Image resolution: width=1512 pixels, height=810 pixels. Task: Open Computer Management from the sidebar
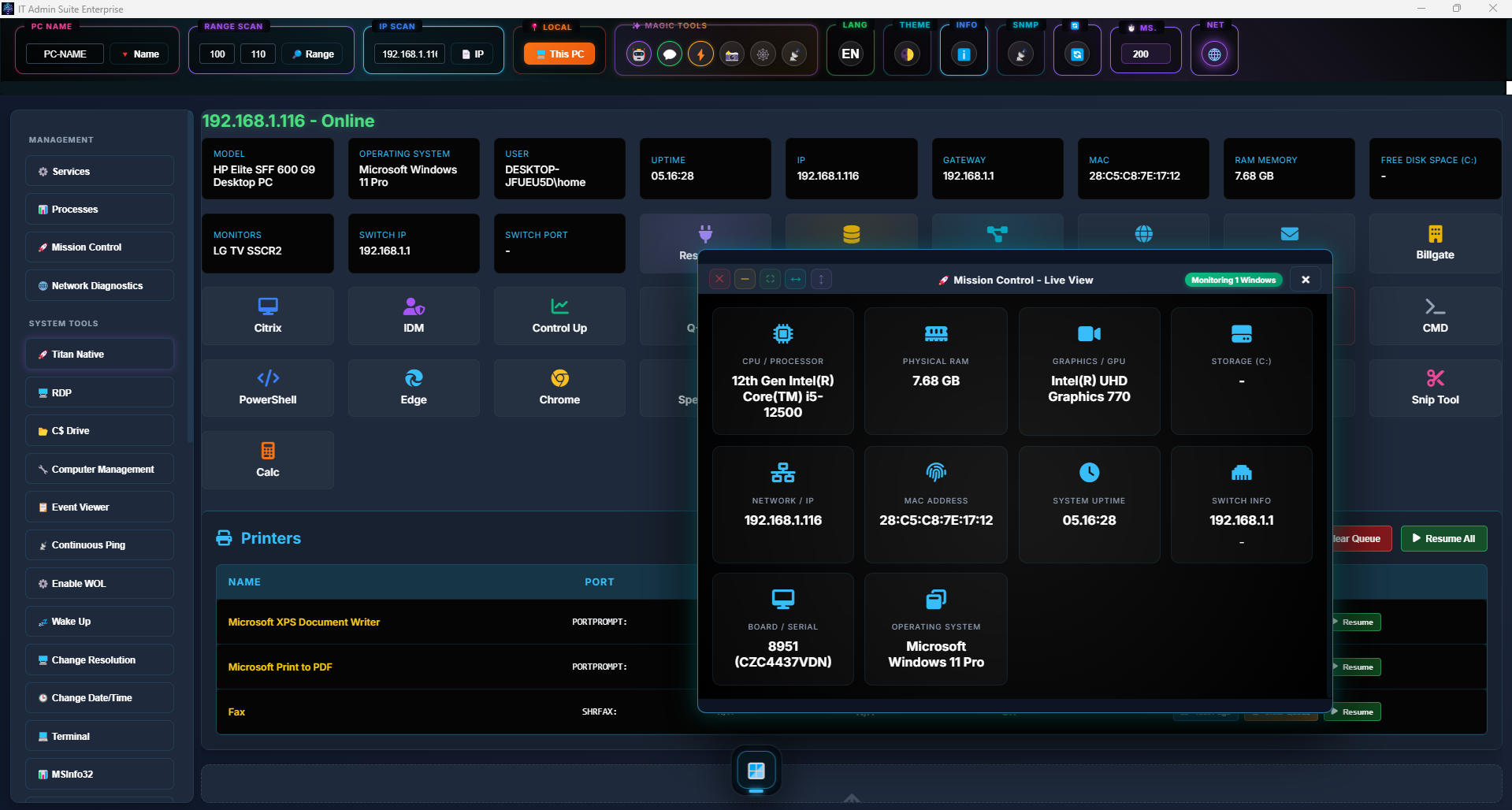coord(99,469)
